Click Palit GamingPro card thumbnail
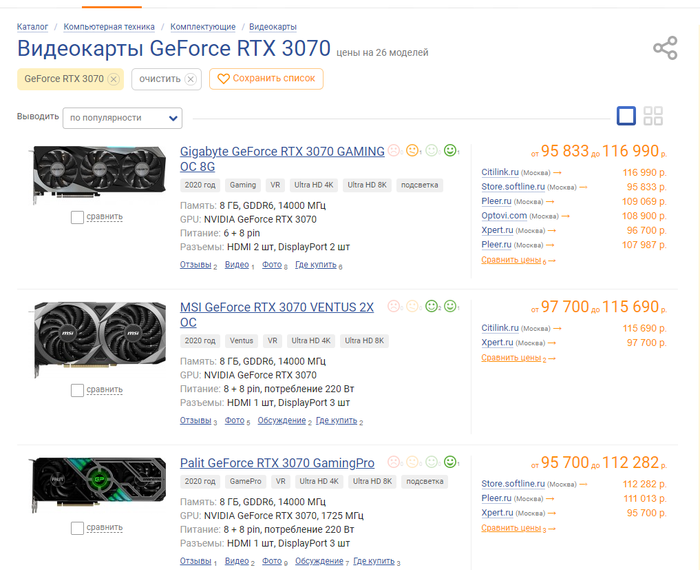Image resolution: width=700 pixels, height=570 pixels. 97,485
